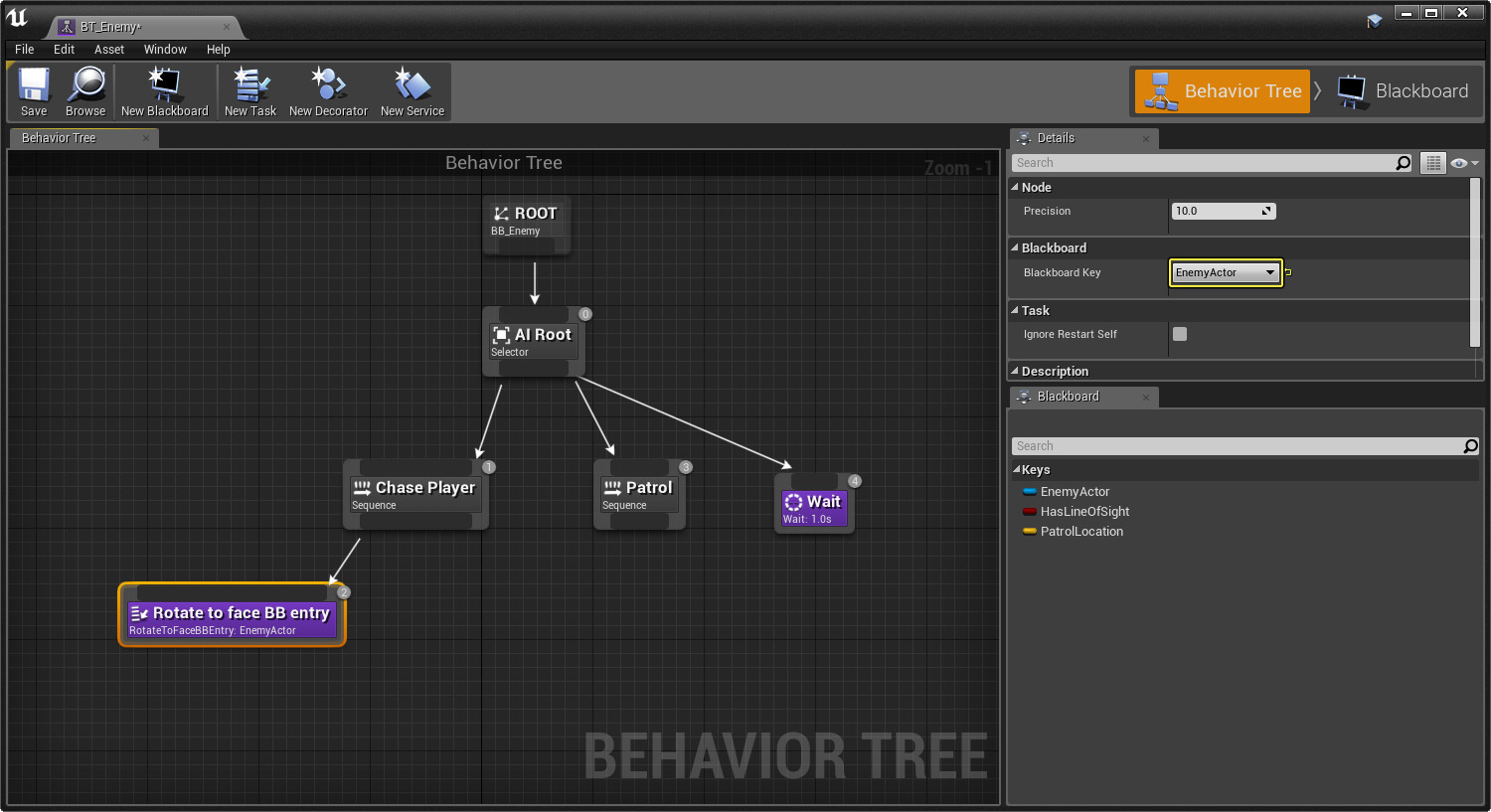Select the PatrolLocation blackboard key
The width and height of the screenshot is (1491, 812).
[x=1081, y=532]
